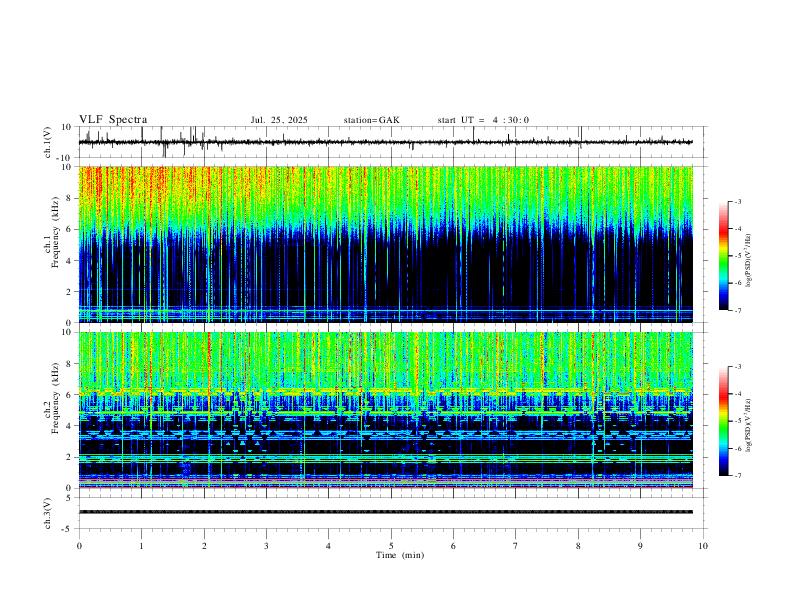Click the "7" tick on the Time axis
Image resolution: width=792 pixels, height=612 pixels.
click(x=516, y=546)
